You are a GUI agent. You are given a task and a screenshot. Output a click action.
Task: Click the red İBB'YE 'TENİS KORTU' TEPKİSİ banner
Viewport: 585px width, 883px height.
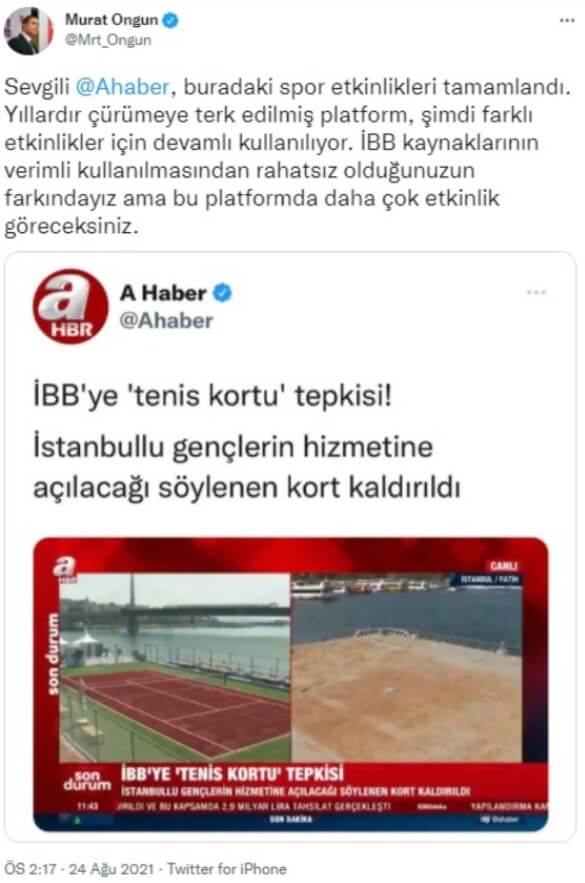pyautogui.click(x=232, y=773)
